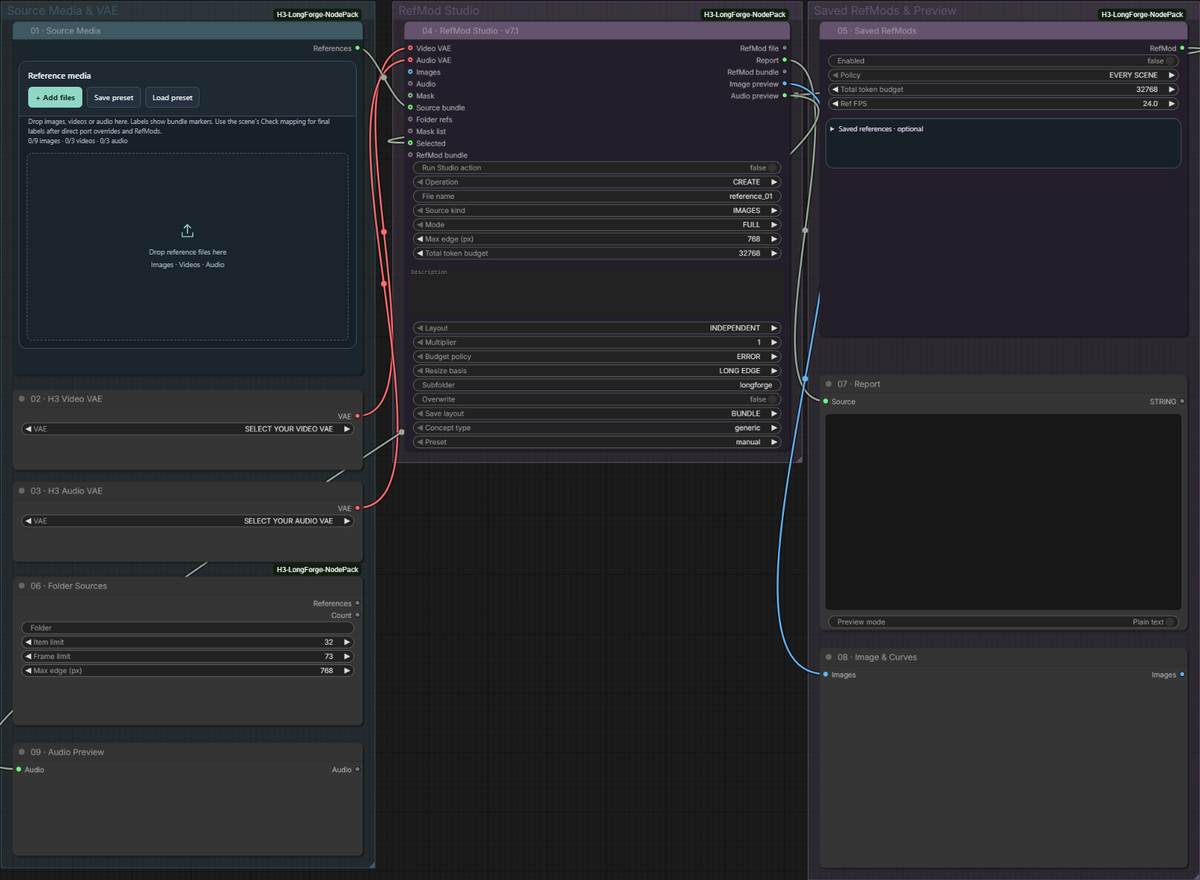Click the Description text area
This screenshot has width=1200, height=880.
[597, 293]
